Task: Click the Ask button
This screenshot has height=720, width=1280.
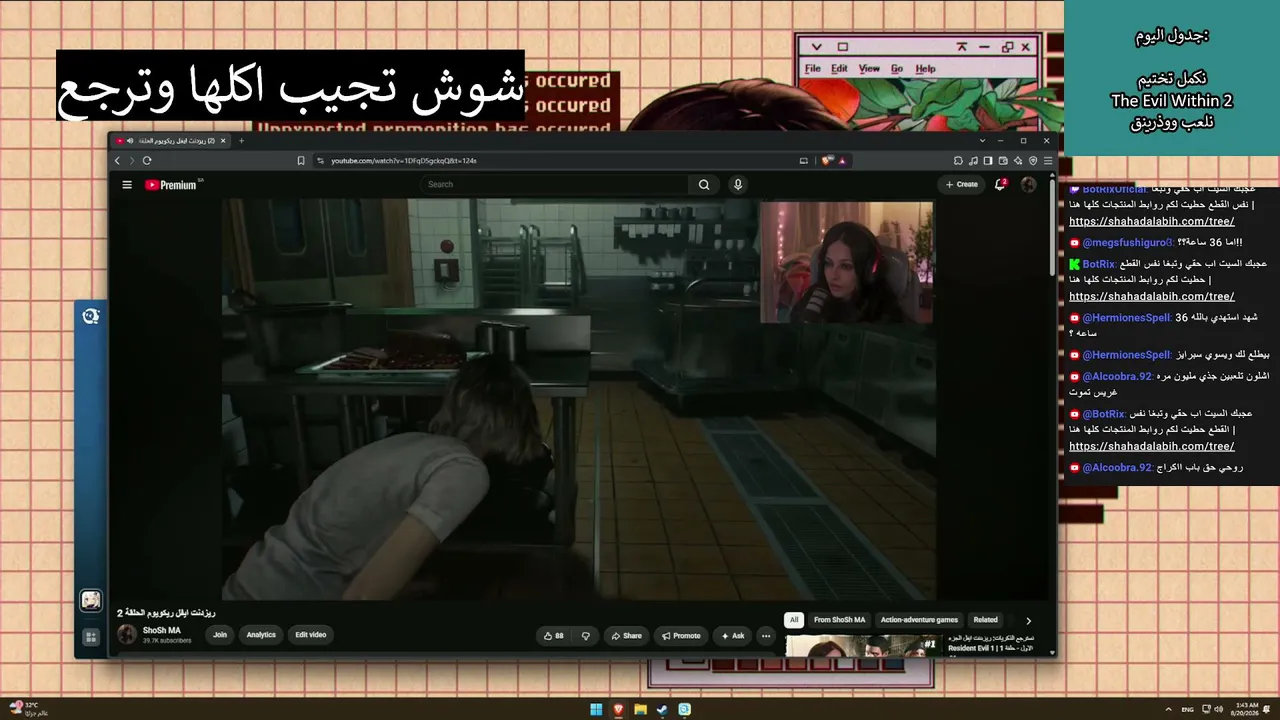Action: tap(732, 636)
